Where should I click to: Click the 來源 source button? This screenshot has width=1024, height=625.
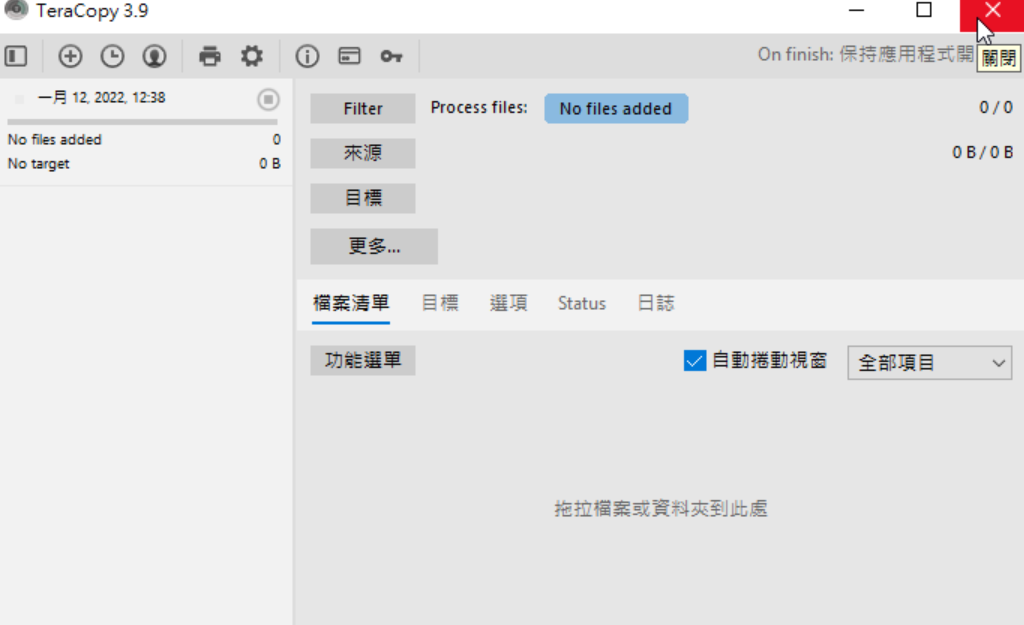362,153
